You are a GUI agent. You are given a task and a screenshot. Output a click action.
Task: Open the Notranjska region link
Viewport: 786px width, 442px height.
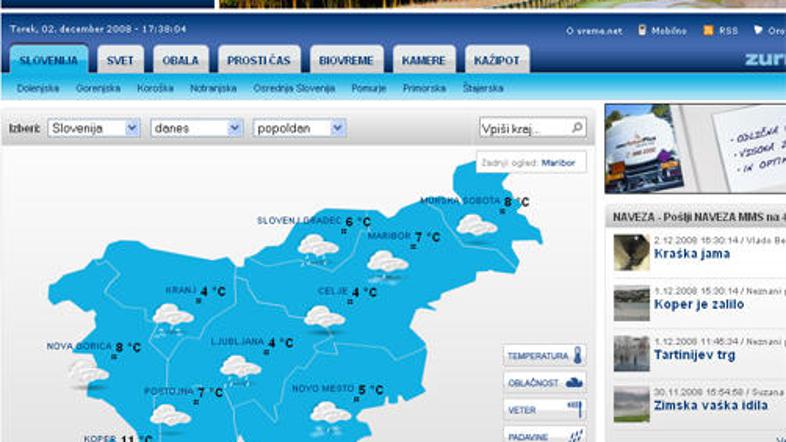tap(213, 88)
